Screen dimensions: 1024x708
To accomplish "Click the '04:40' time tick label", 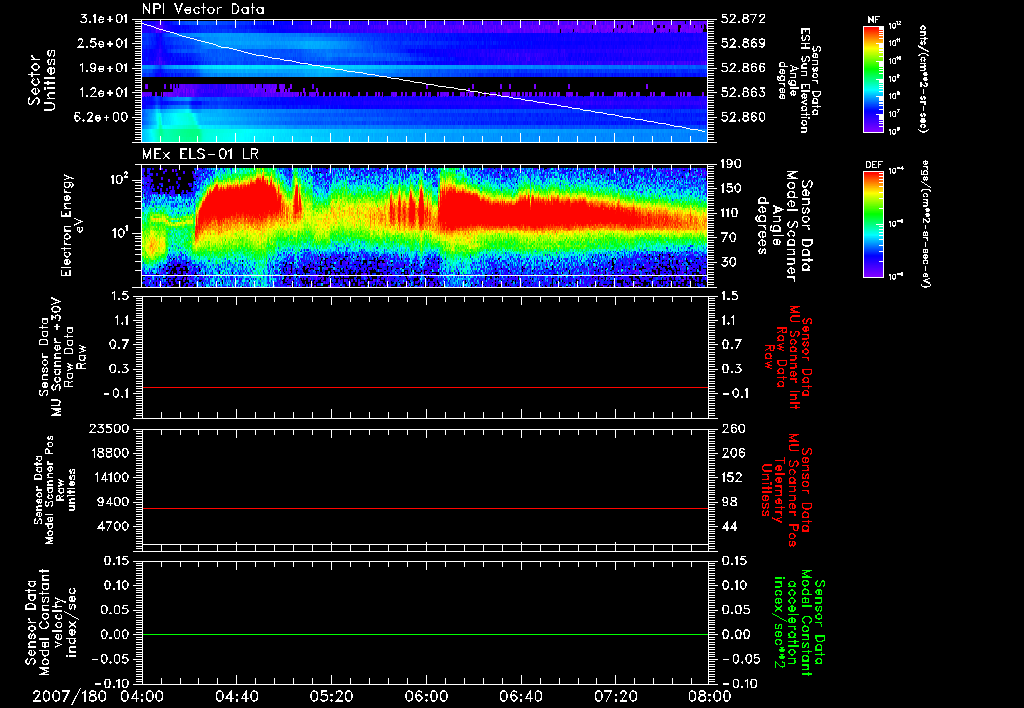I will [x=236, y=696].
